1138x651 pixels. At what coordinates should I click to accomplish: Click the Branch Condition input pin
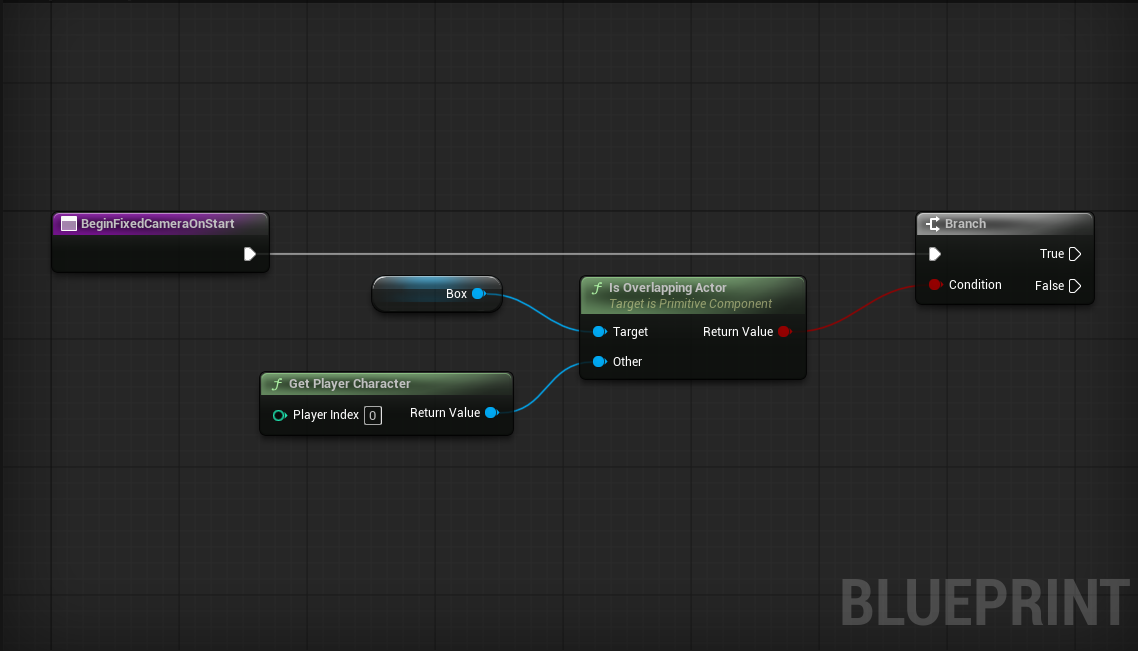[935, 285]
